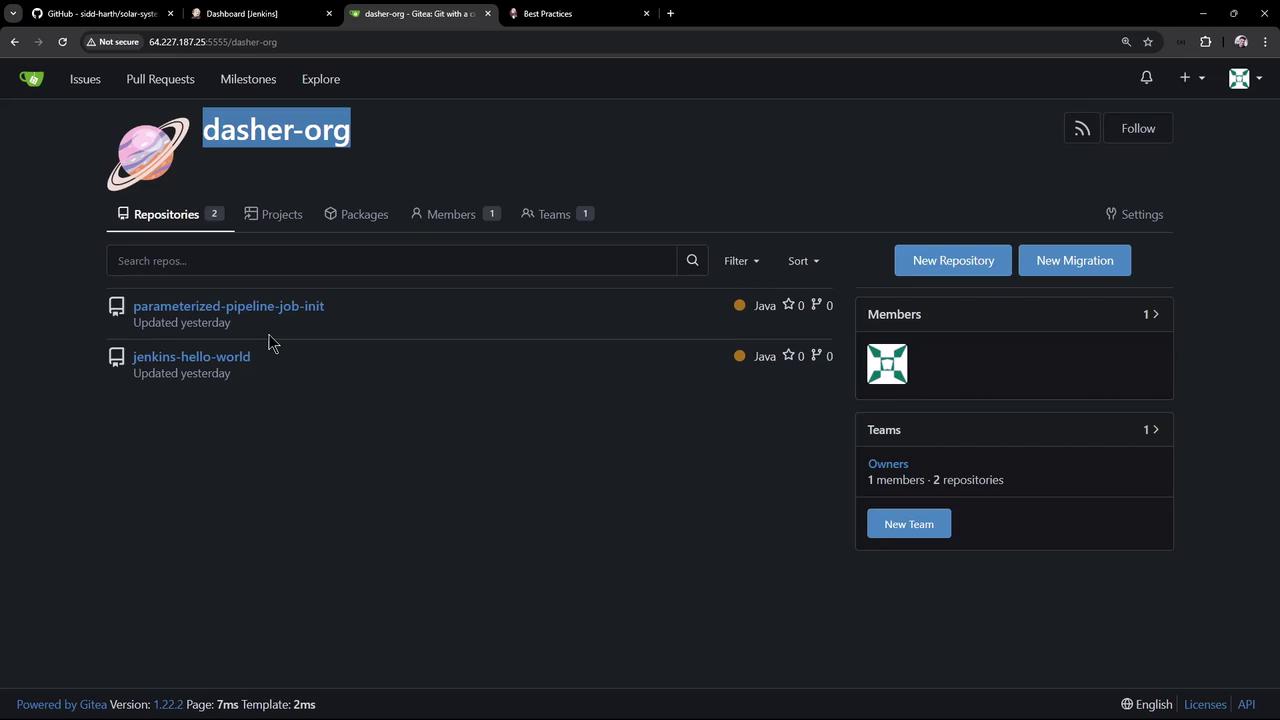Open the member avatar in Members panel
The height and width of the screenshot is (720, 1280).
point(887,364)
